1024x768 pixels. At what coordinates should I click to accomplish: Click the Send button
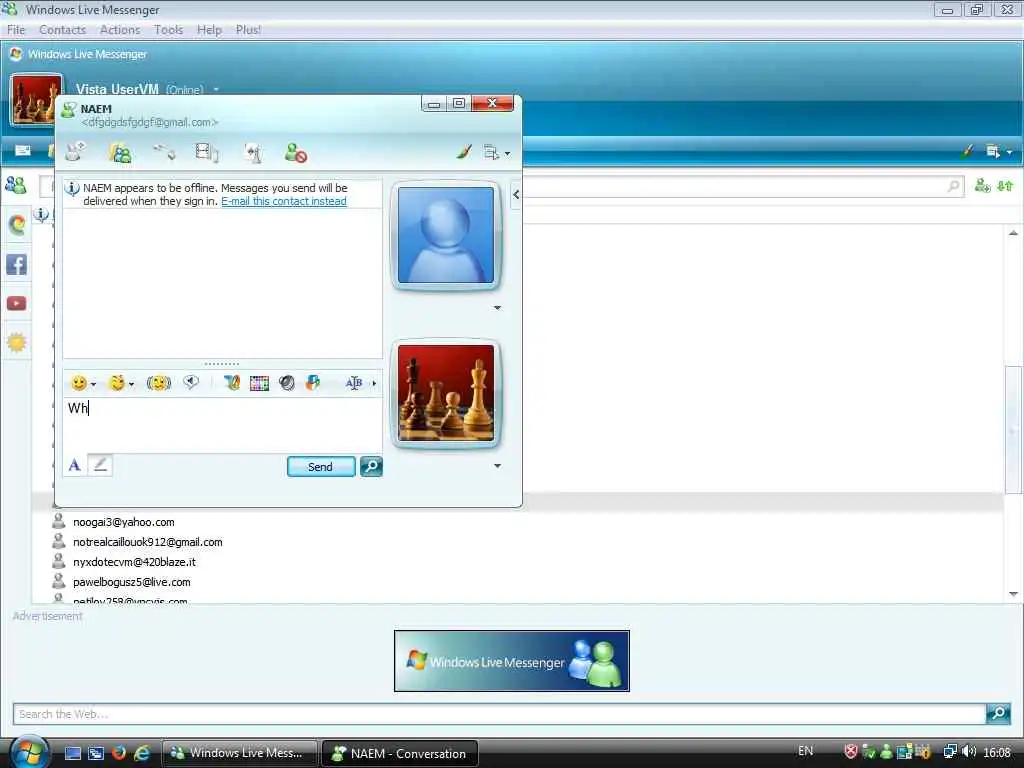tap(321, 467)
